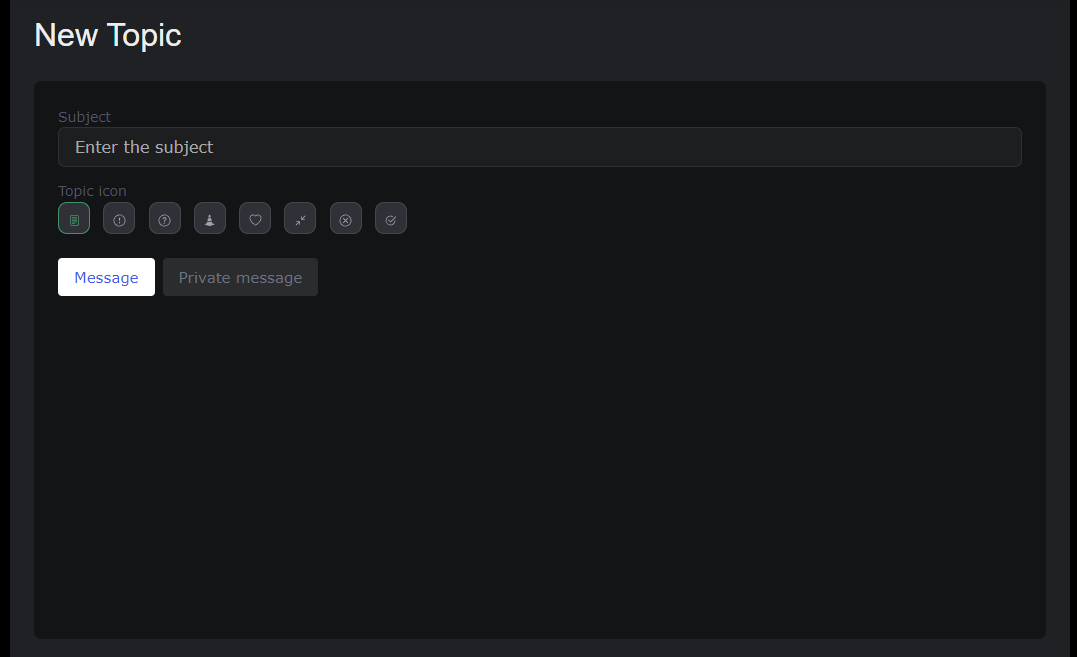
Task: Pick the circled X topic icon
Action: click(346, 218)
